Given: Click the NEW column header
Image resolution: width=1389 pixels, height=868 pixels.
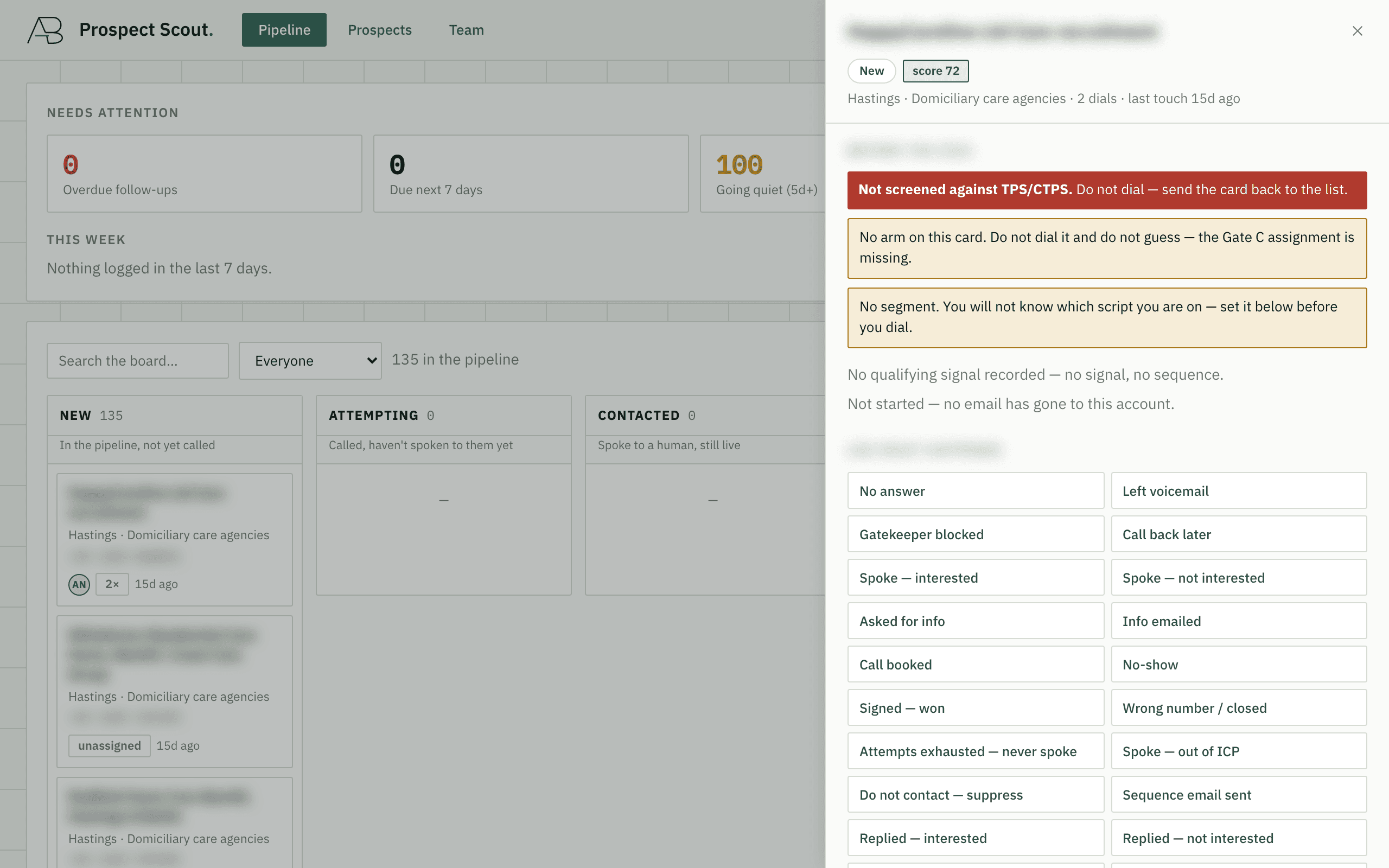Looking at the screenshot, I should (175, 415).
